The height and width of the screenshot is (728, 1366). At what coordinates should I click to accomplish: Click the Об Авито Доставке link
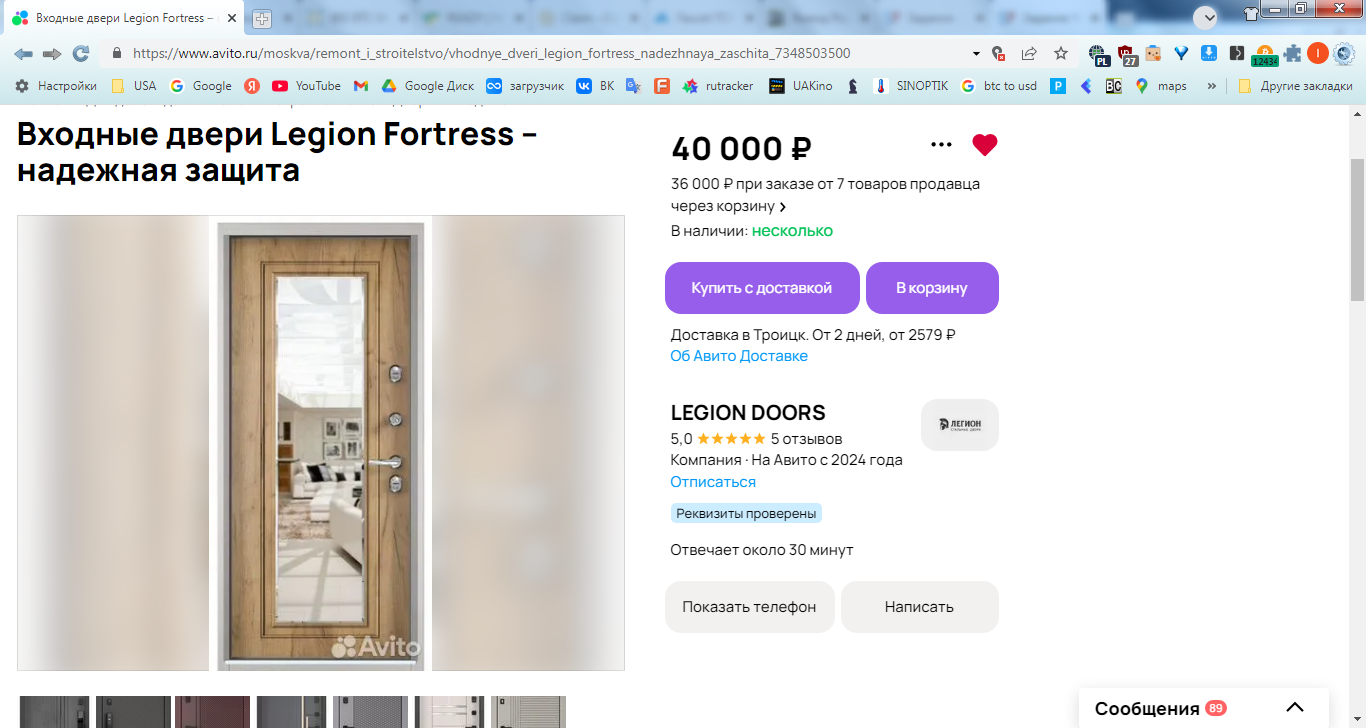pyautogui.click(x=739, y=356)
